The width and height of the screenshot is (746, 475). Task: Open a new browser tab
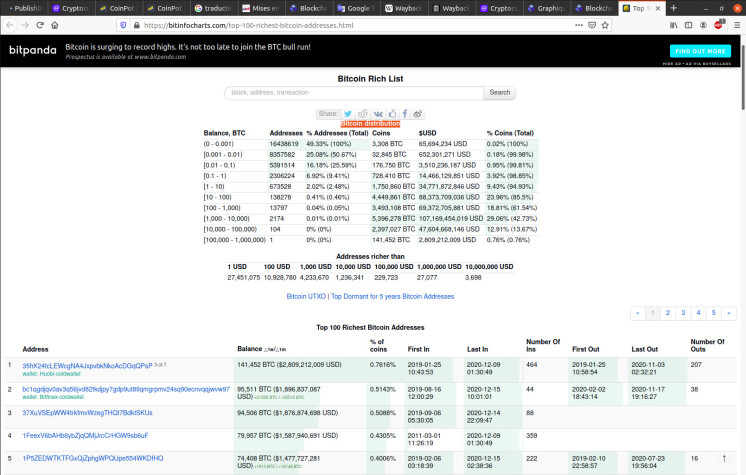tap(673, 8)
